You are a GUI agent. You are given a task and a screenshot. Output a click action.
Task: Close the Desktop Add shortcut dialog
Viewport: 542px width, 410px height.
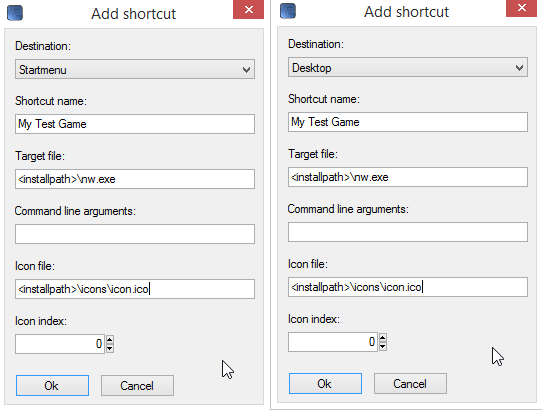[x=522, y=8]
